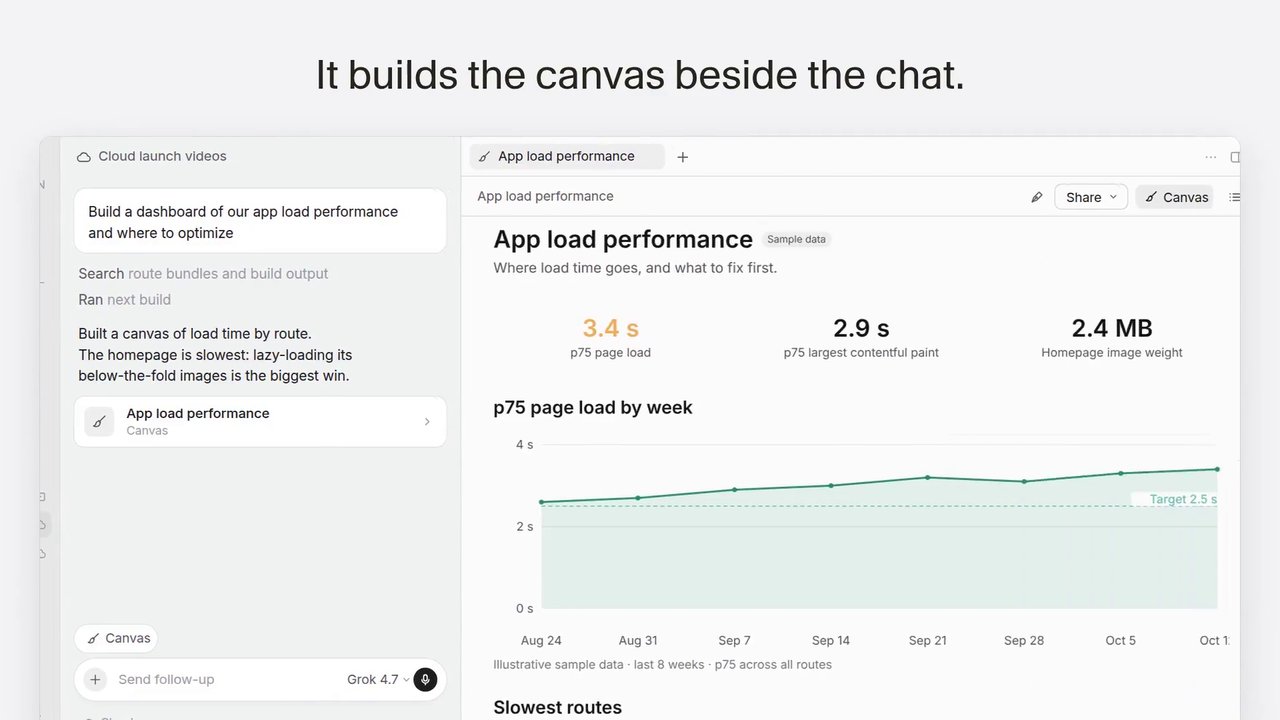The width and height of the screenshot is (1280, 720).
Task: Click the outline list icon right of Canvas
Action: pos(1234,197)
